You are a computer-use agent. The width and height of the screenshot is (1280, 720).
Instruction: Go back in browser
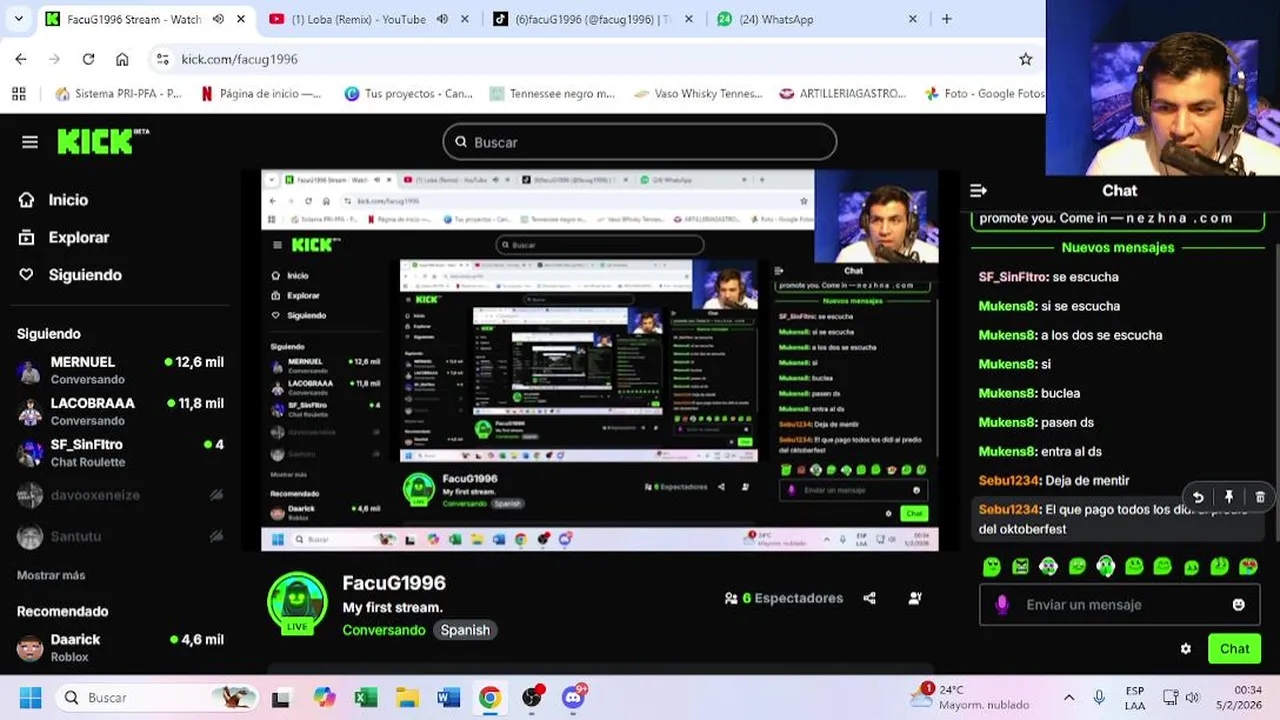click(x=21, y=59)
